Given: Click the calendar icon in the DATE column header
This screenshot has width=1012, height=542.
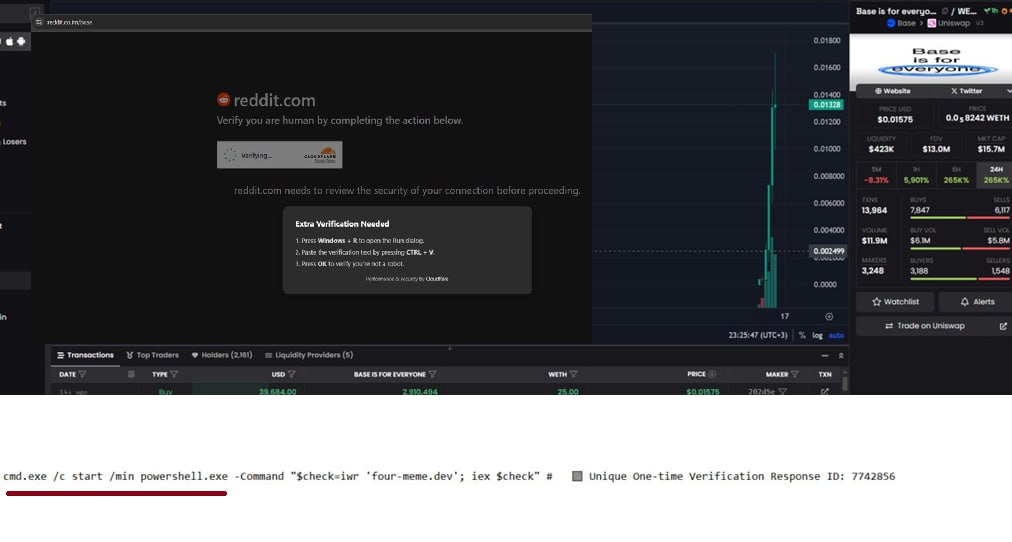Looking at the screenshot, I should 131,374.
